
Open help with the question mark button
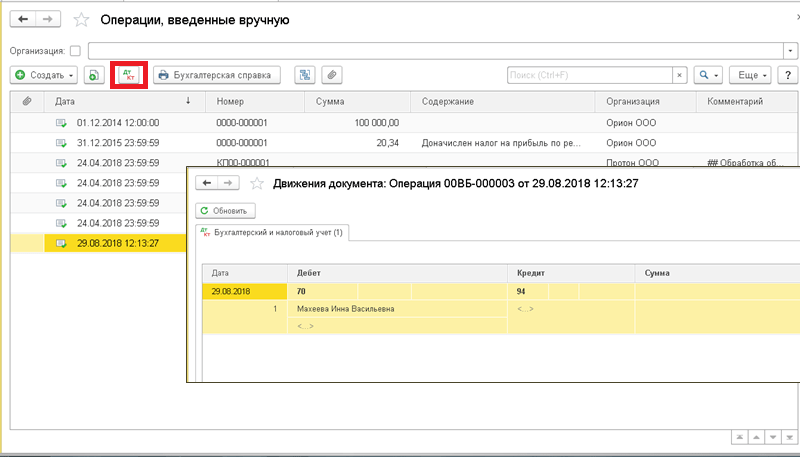tap(786, 75)
